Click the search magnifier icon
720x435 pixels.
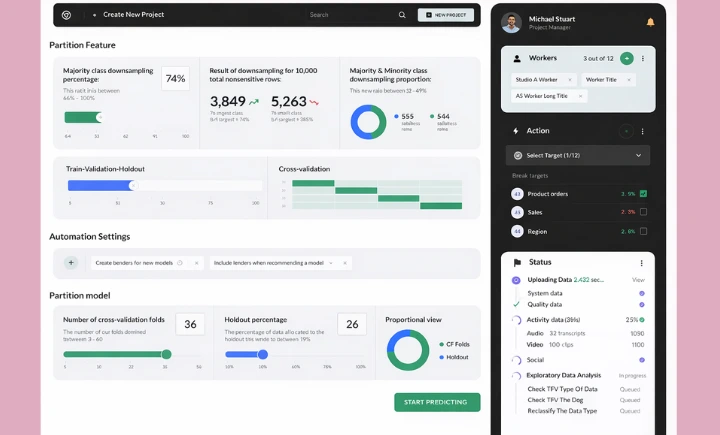[402, 15]
